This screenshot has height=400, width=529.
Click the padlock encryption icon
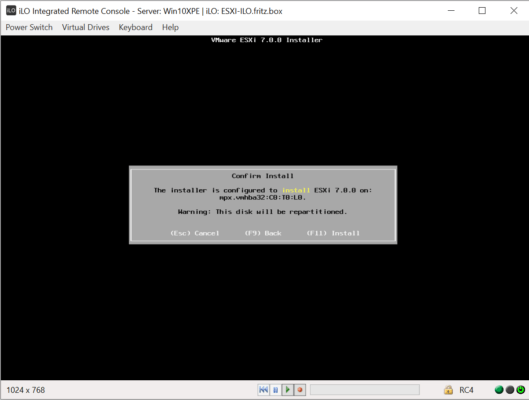click(448, 390)
